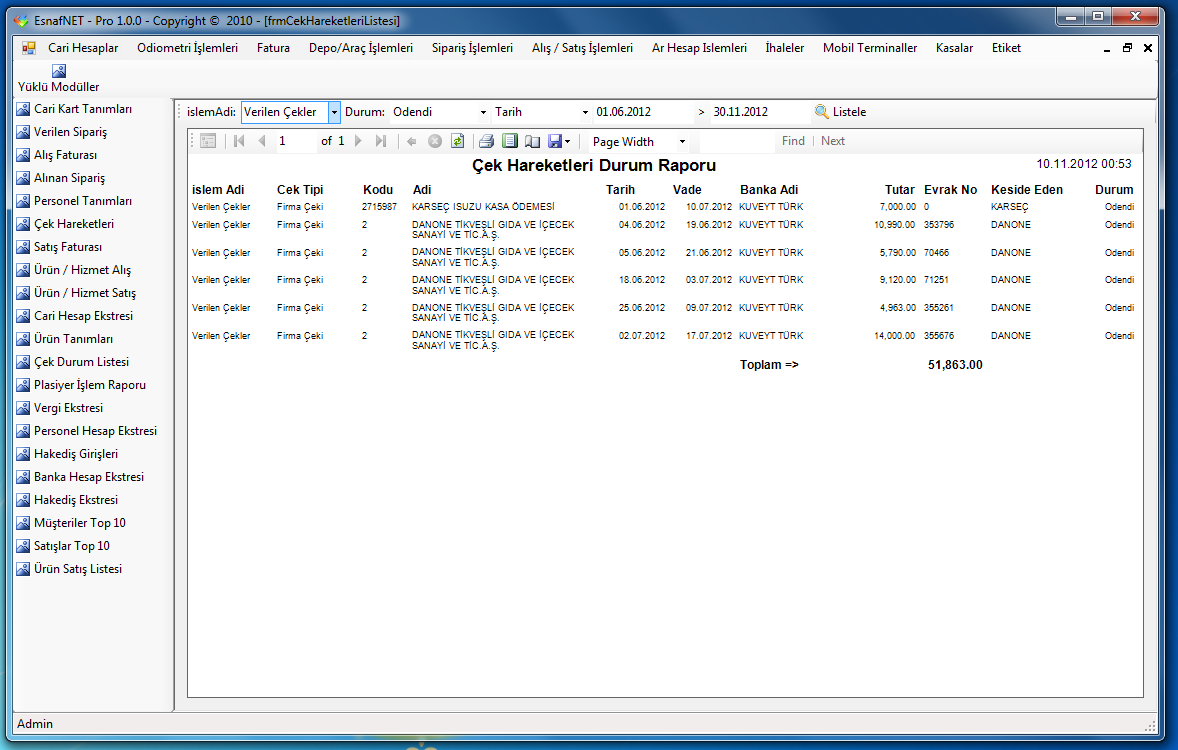Open the Durum Odendi dropdown
Image resolution: width=1178 pixels, height=750 pixels.
[x=483, y=112]
